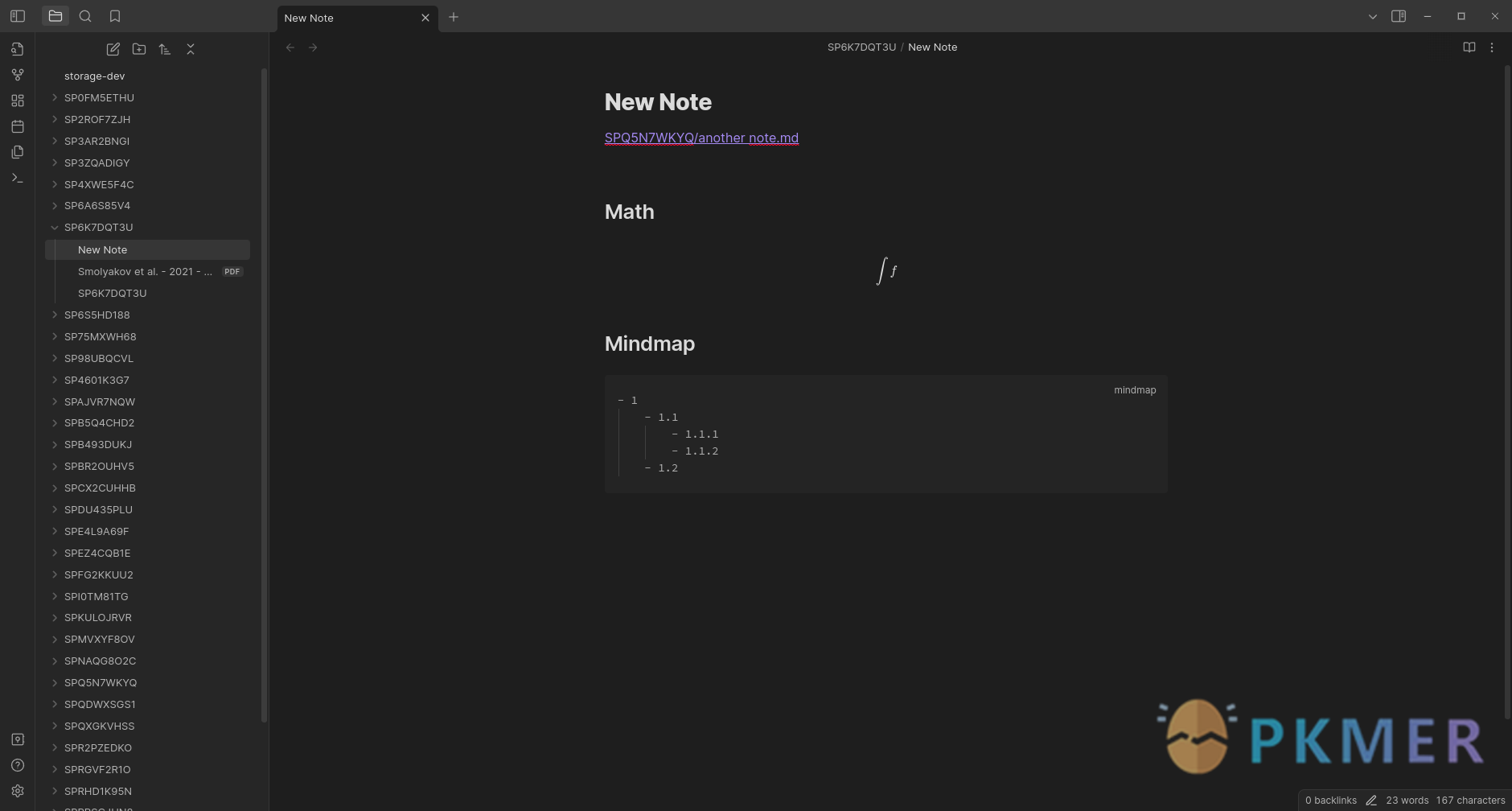Follow the SPQ5N7WKYQ/another note.md link
This screenshot has height=811, width=1512.
point(701,138)
